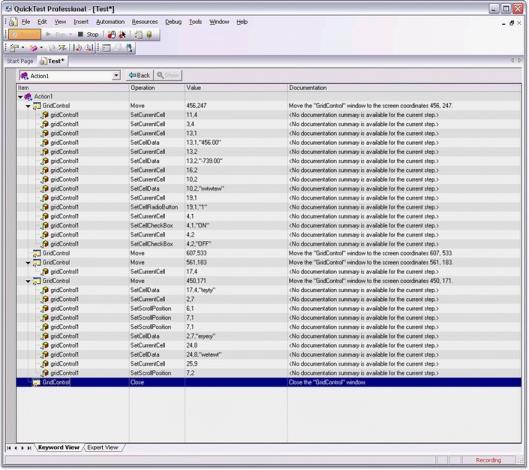Click the Action1 icon in the tree

tap(28, 97)
